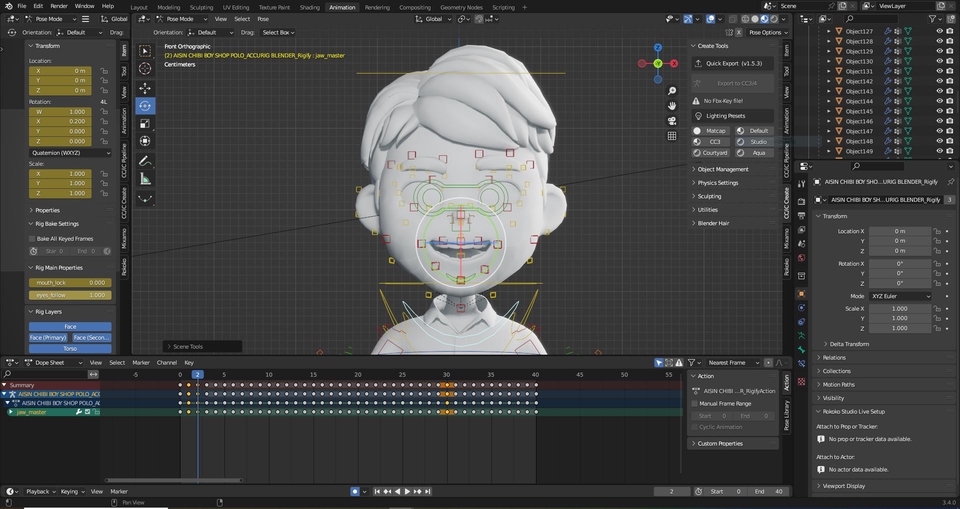The height and width of the screenshot is (509, 960).
Task: Click the Quick Export (v1.5.3) button
Action: pyautogui.click(x=733, y=63)
